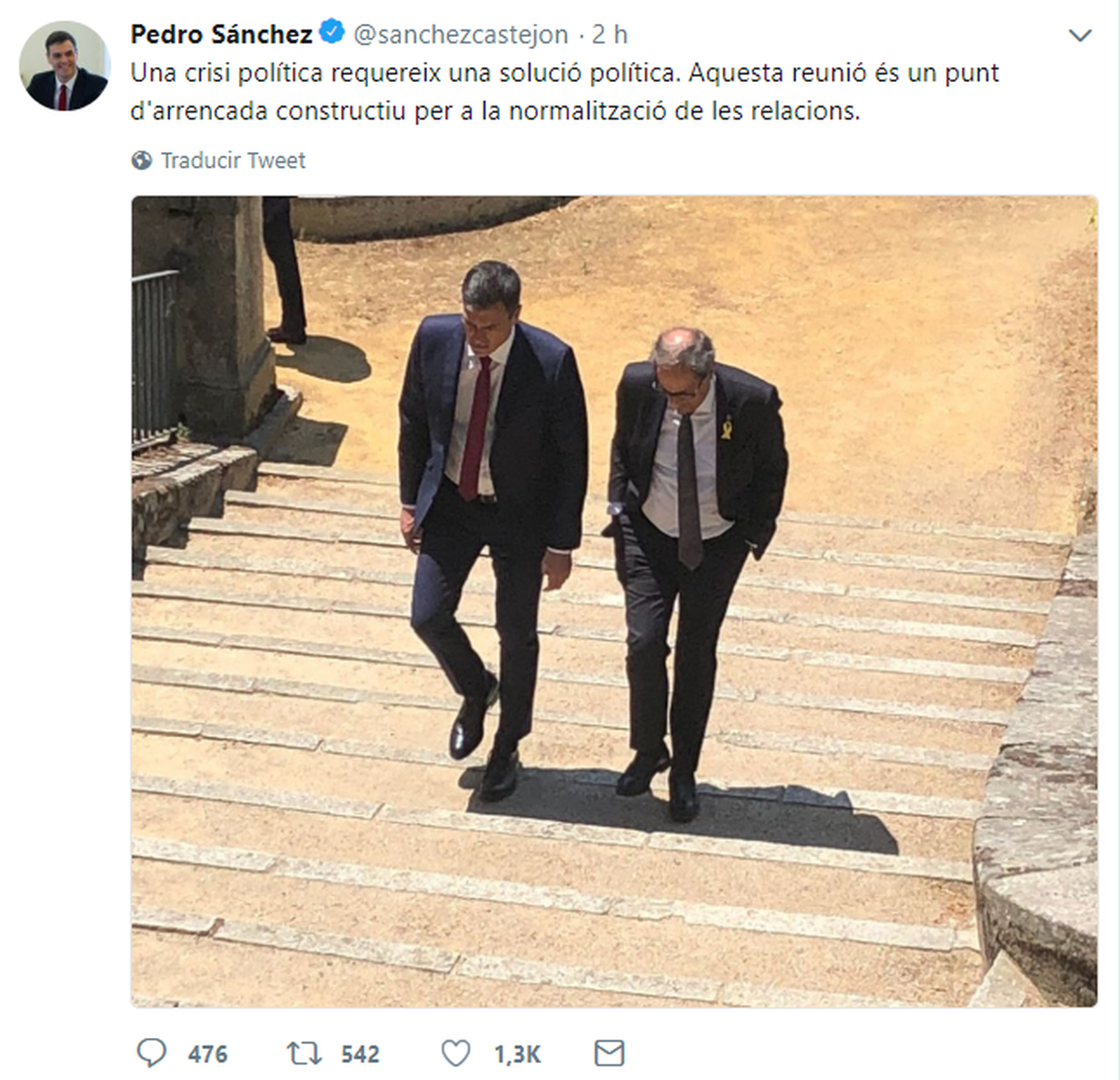This screenshot has width=1120, height=1080.
Task: Like the tweet with the heart icon
Action: click(x=456, y=1053)
